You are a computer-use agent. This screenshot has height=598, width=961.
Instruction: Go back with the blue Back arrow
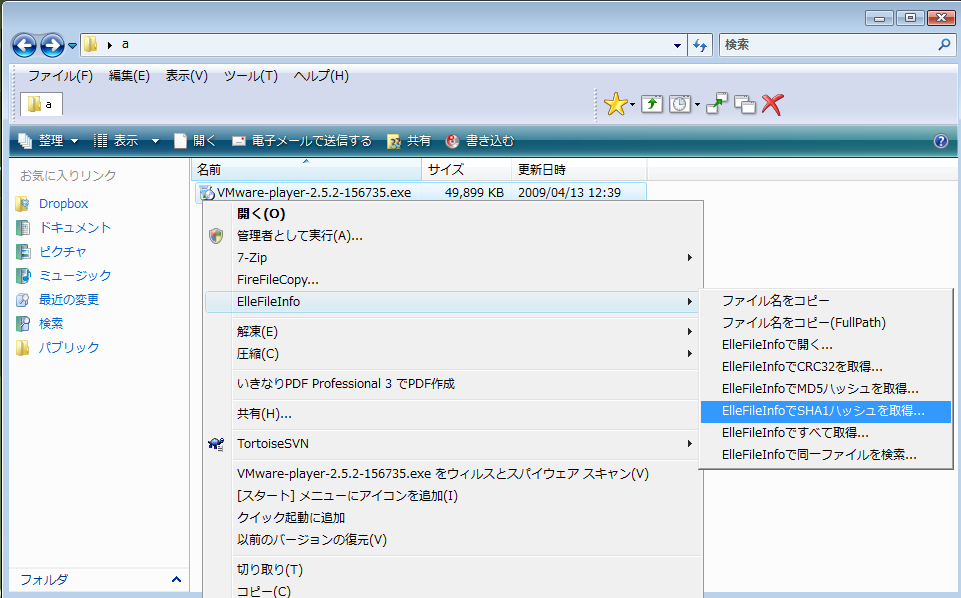[x=25, y=45]
